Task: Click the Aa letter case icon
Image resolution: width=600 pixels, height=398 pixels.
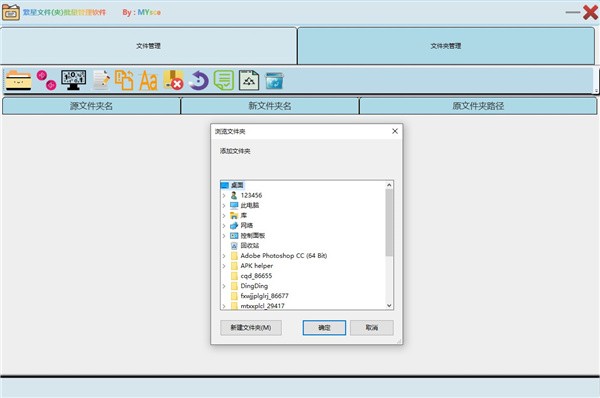Action: [x=148, y=80]
